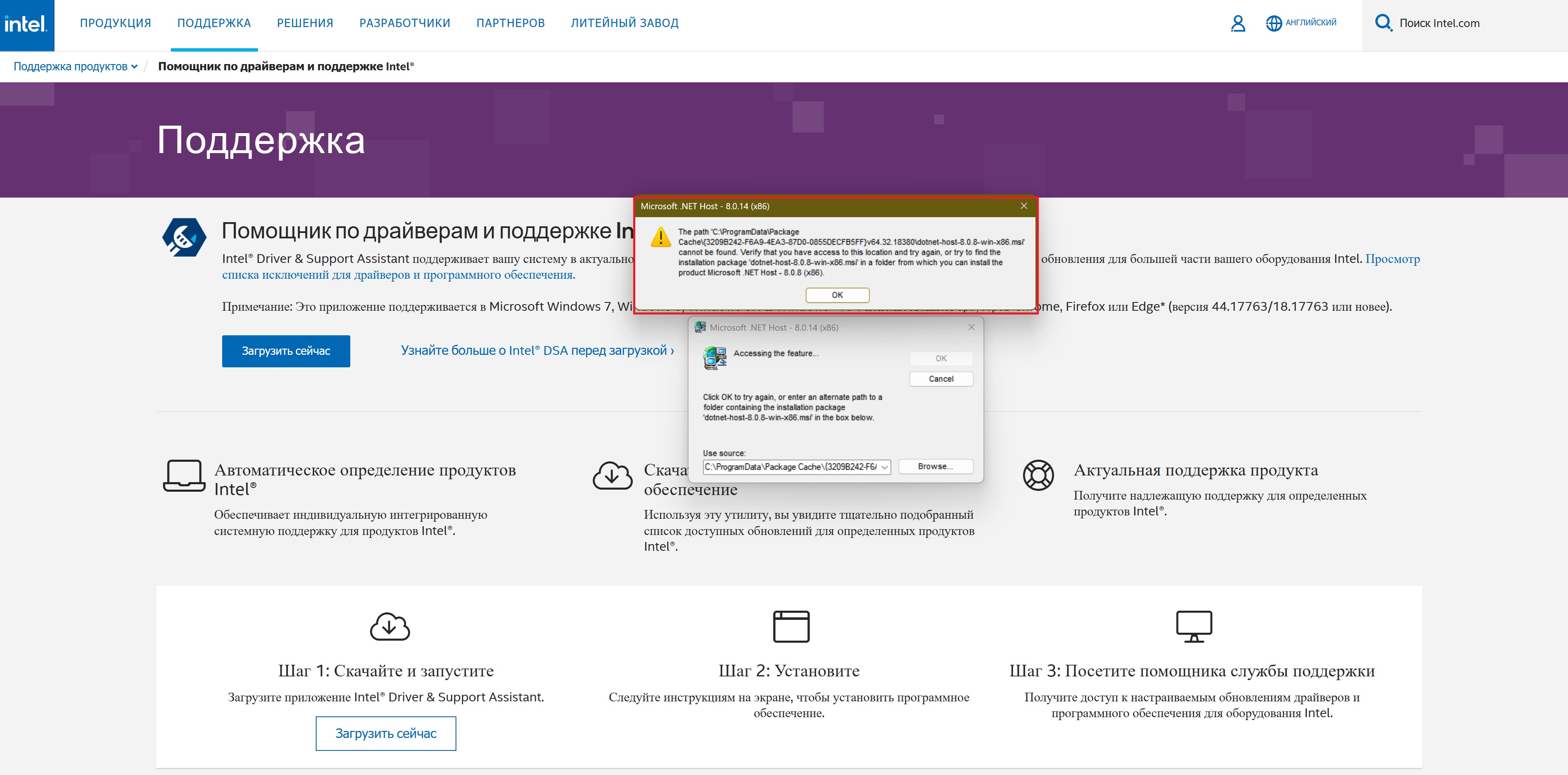The image size is (1568, 775).
Task: Open the РАЗРАБОТЧИКИ menu
Action: point(405,23)
